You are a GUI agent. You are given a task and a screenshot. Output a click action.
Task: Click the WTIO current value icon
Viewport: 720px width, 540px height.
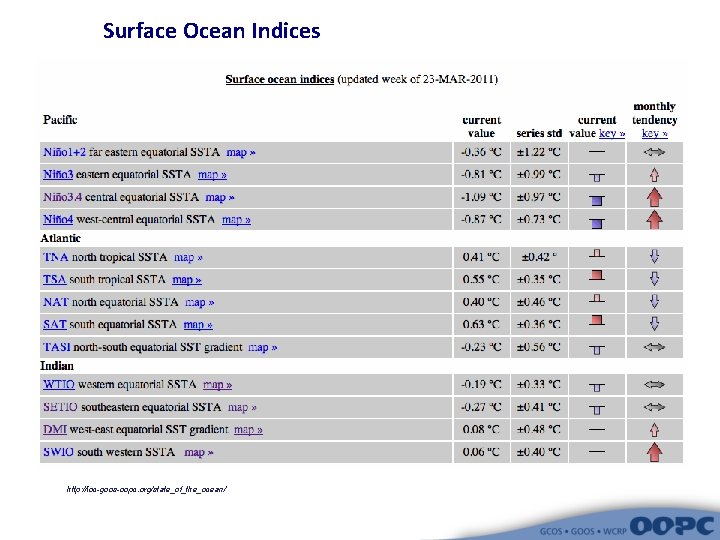pyautogui.click(x=596, y=387)
